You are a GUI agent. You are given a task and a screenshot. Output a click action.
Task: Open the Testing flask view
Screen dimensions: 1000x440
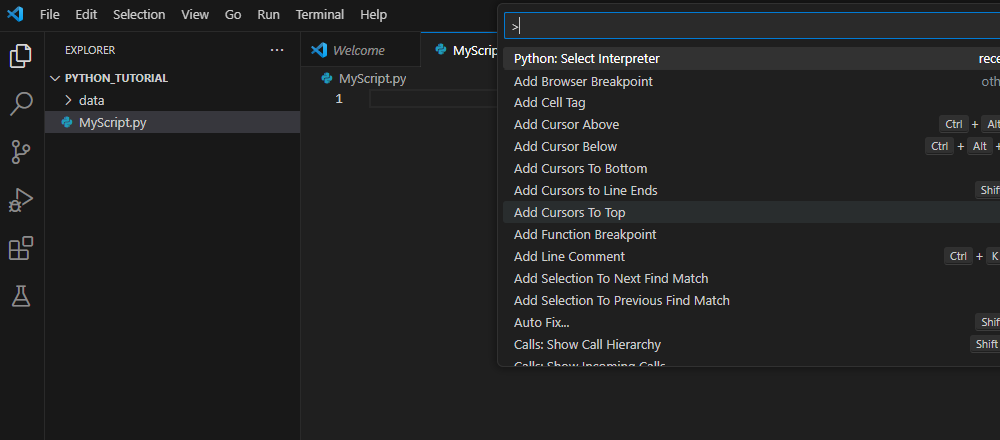click(21, 296)
